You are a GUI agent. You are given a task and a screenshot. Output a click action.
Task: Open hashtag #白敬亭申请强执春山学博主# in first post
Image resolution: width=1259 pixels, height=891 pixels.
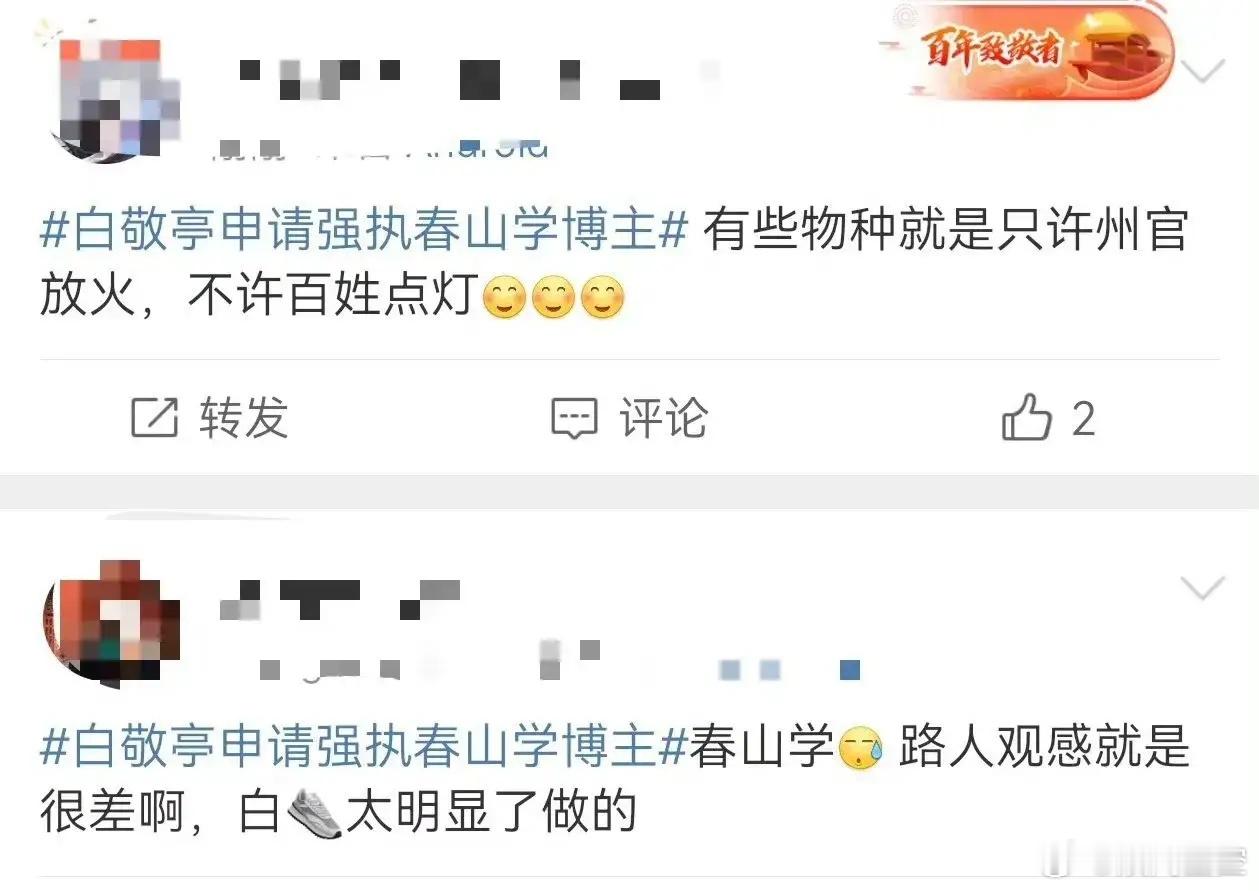pos(364,233)
